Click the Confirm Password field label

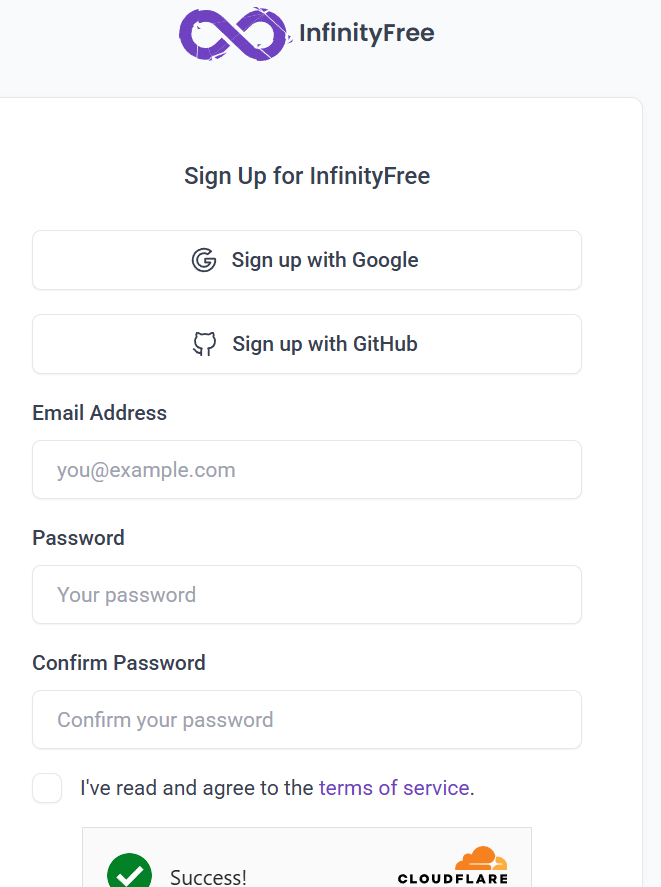pyautogui.click(x=119, y=663)
